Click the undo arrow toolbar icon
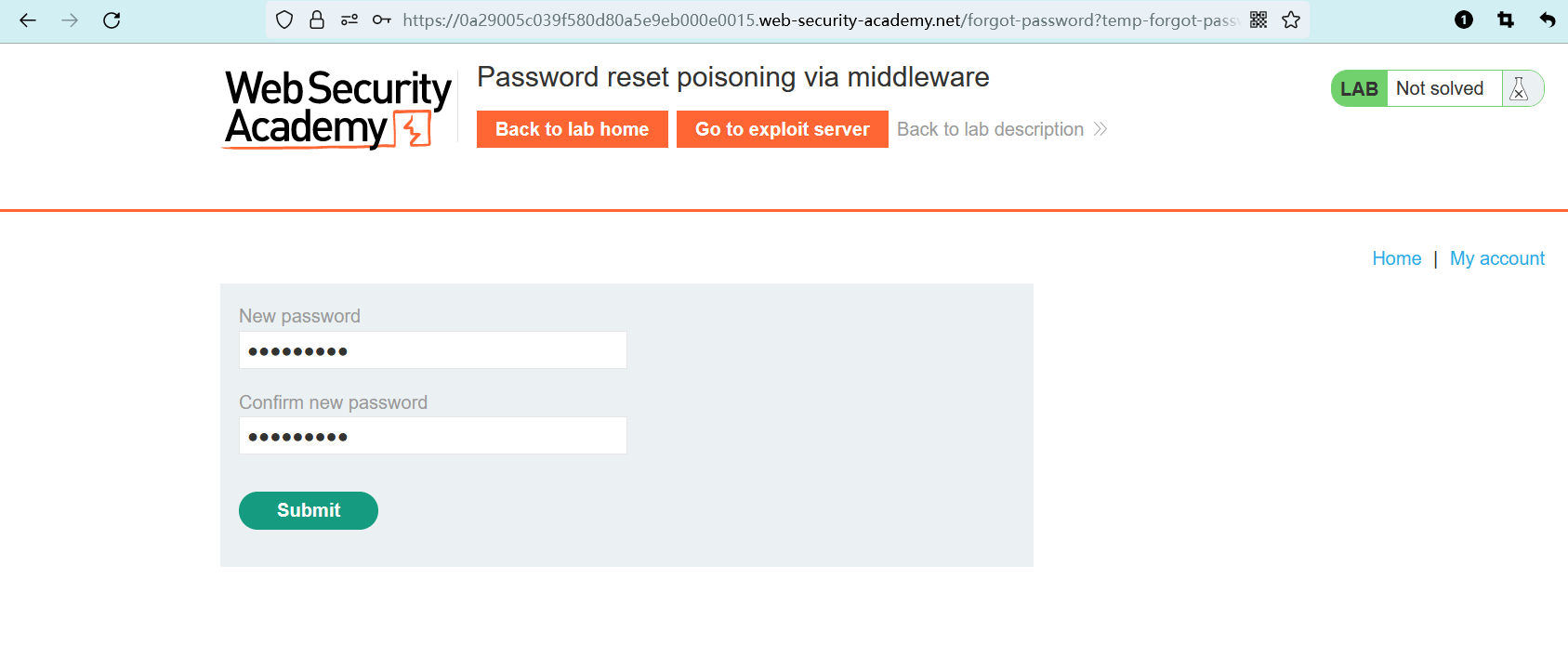Screen dimensions: 1568x658 [x=1547, y=20]
